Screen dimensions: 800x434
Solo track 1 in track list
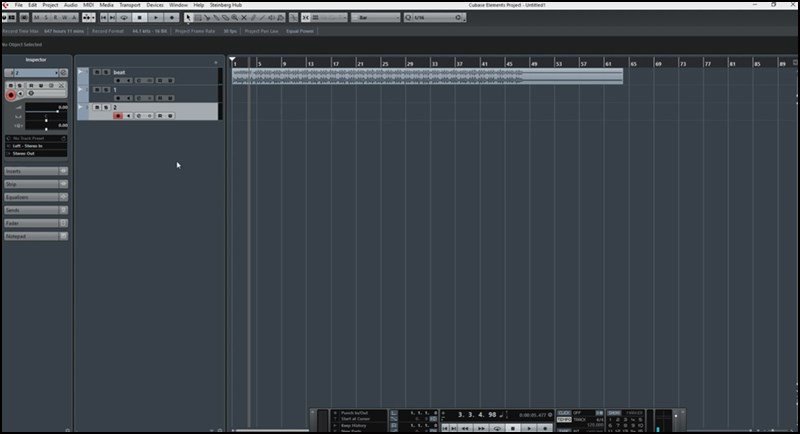point(106,90)
